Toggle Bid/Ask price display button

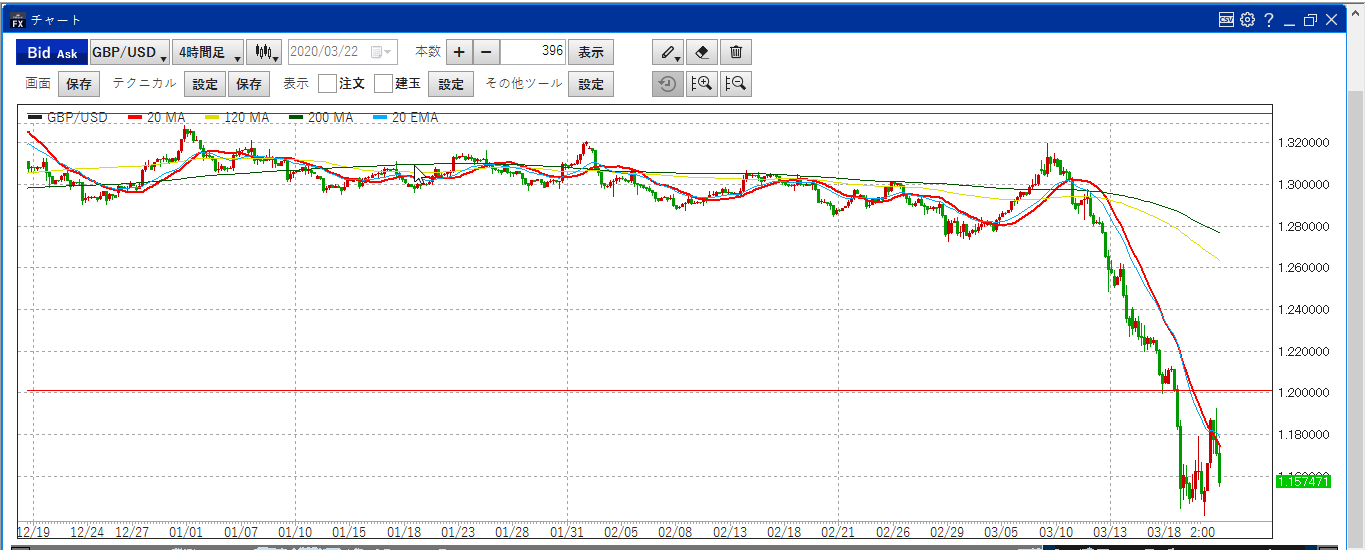point(52,53)
